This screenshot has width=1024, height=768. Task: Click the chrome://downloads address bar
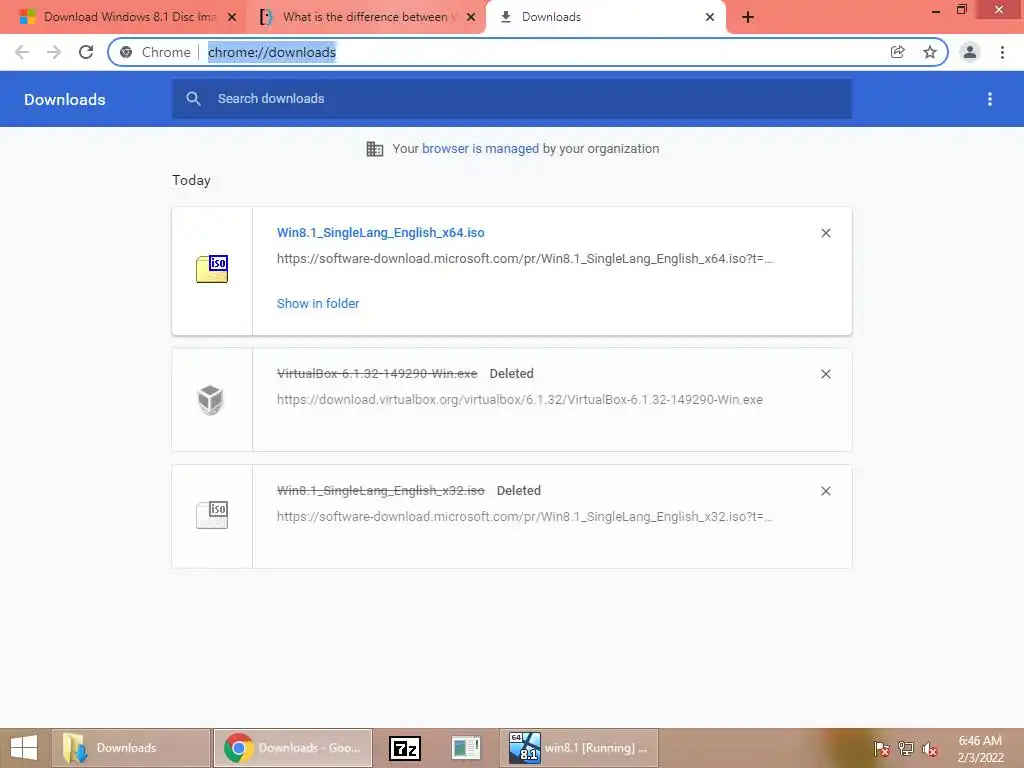pyautogui.click(x=528, y=52)
